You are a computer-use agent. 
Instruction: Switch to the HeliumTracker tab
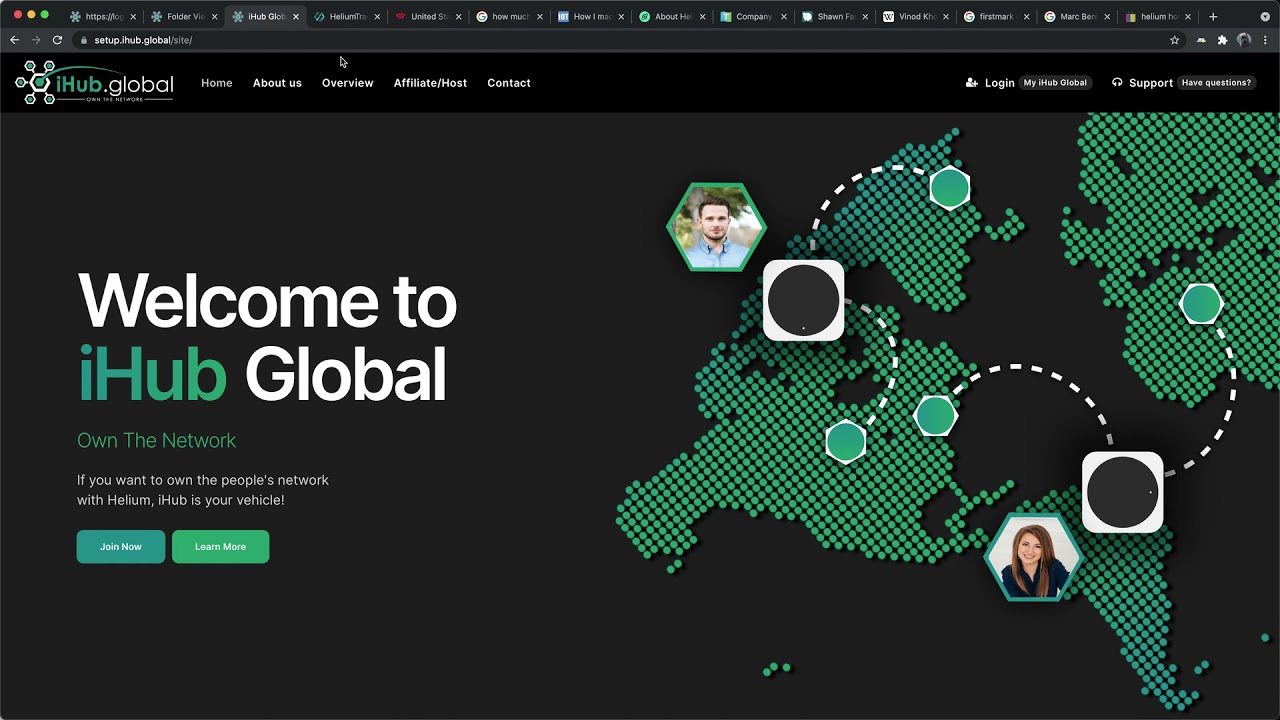coord(347,17)
